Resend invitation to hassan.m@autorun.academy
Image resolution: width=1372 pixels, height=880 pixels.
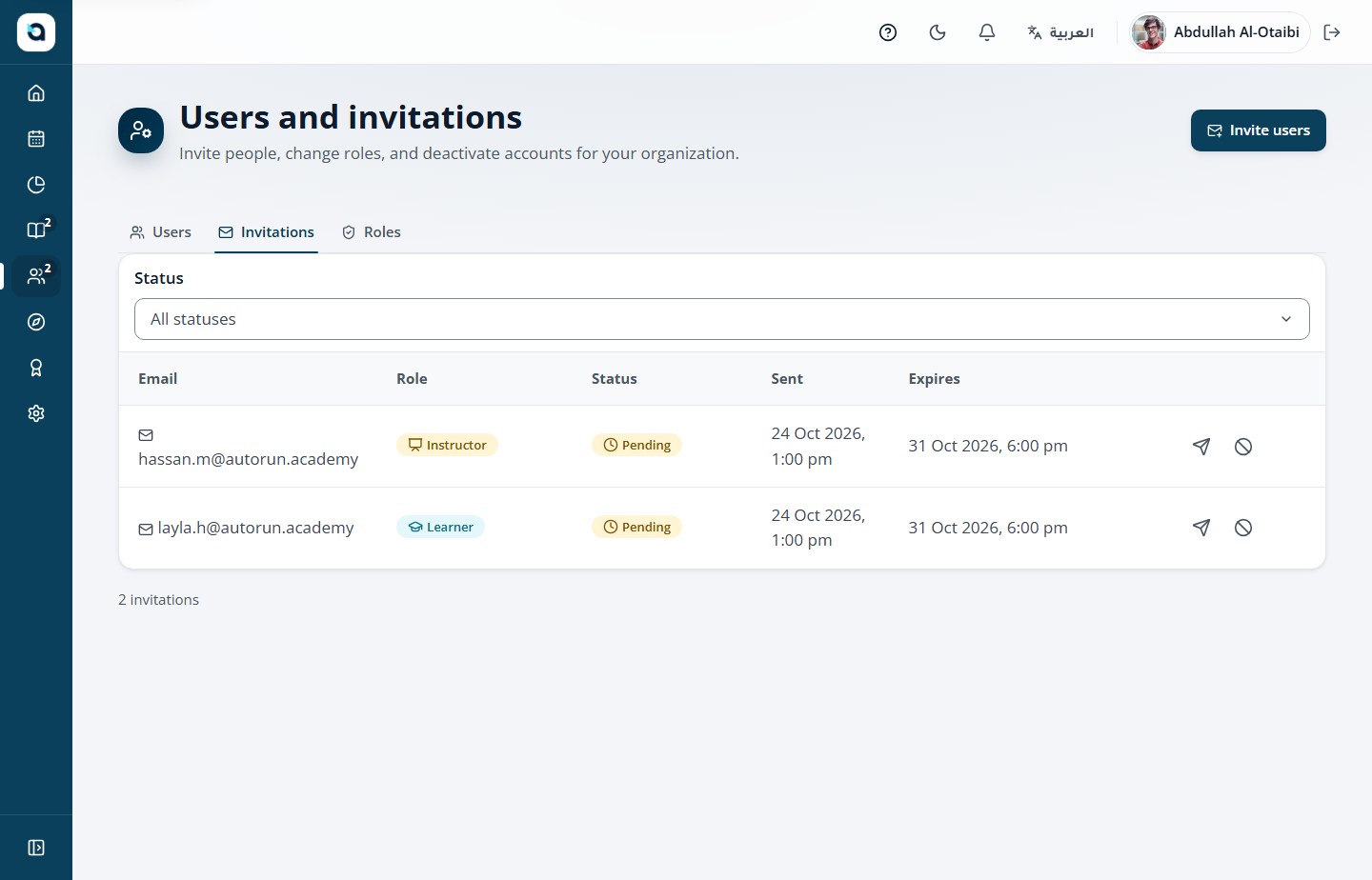click(x=1201, y=447)
